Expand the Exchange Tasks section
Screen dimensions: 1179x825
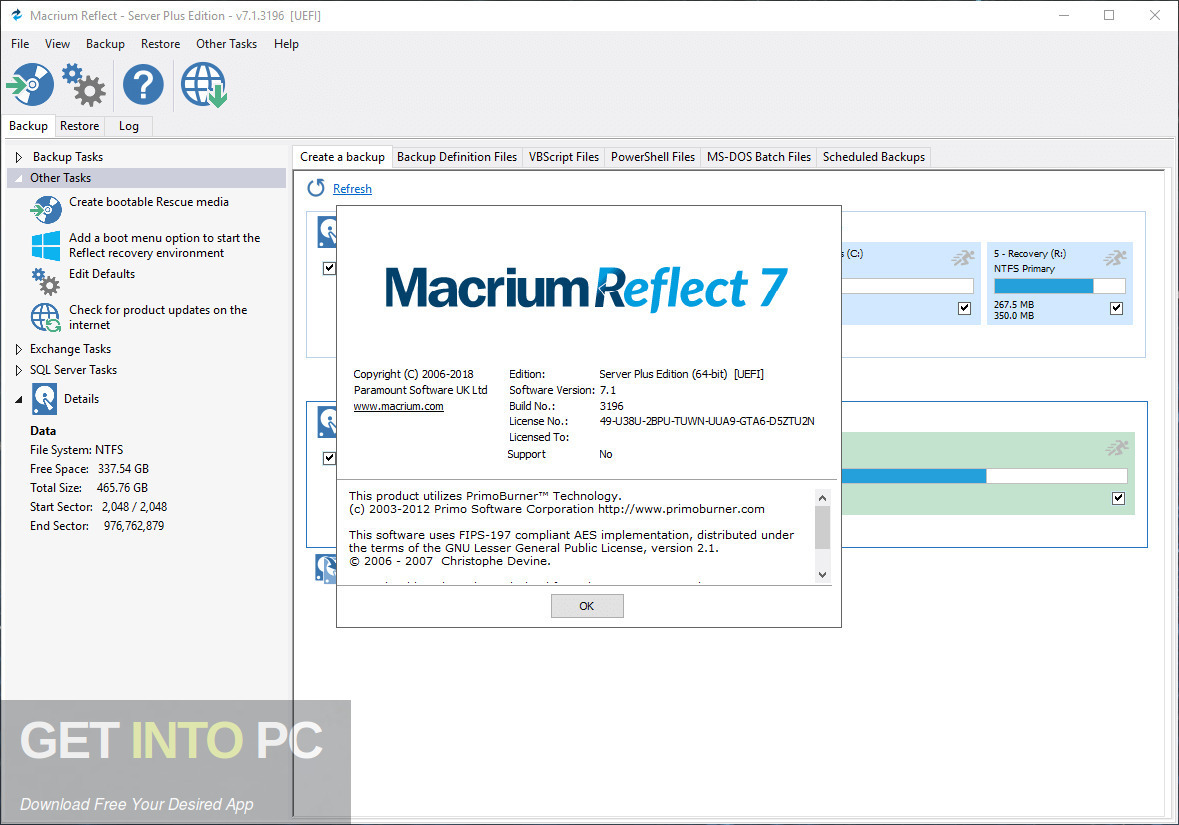(19, 349)
